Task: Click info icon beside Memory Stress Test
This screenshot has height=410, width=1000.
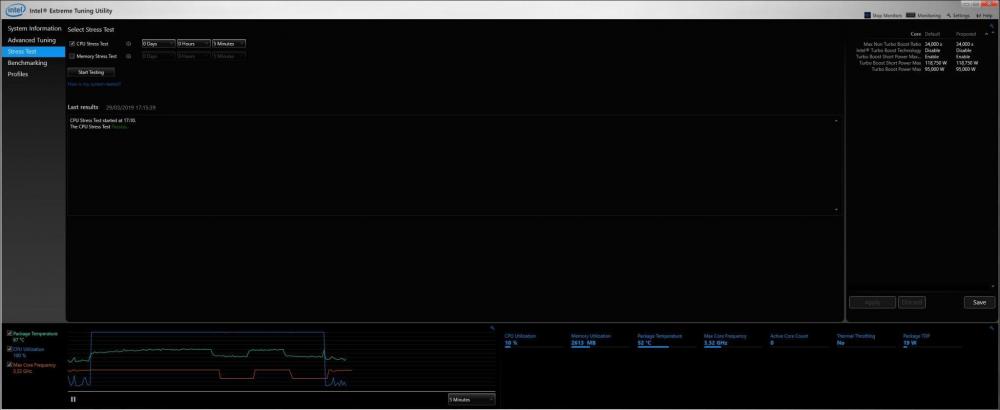Action: point(128,56)
